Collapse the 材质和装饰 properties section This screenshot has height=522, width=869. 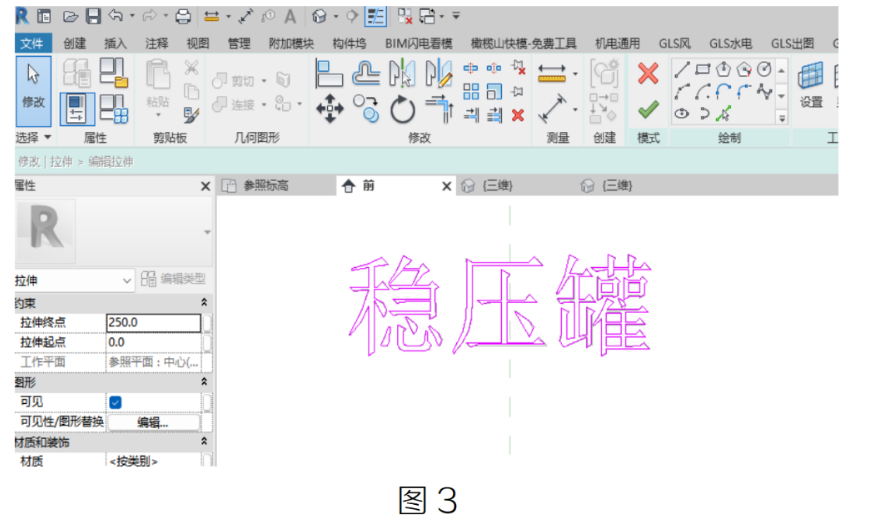tap(204, 442)
